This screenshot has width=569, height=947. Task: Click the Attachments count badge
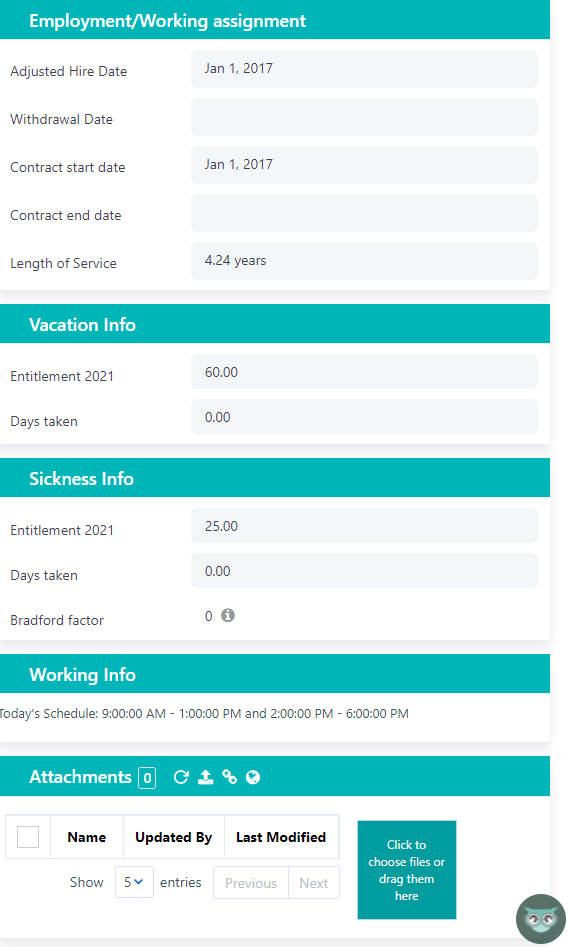[x=147, y=778]
